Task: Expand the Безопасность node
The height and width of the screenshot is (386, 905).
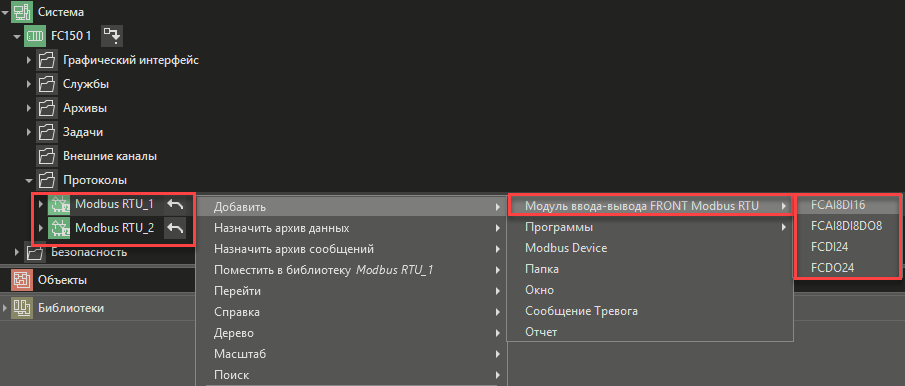Action: (17, 253)
